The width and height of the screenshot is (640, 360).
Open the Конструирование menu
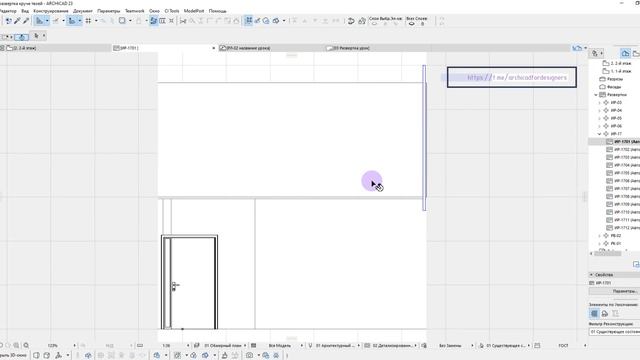51,11
